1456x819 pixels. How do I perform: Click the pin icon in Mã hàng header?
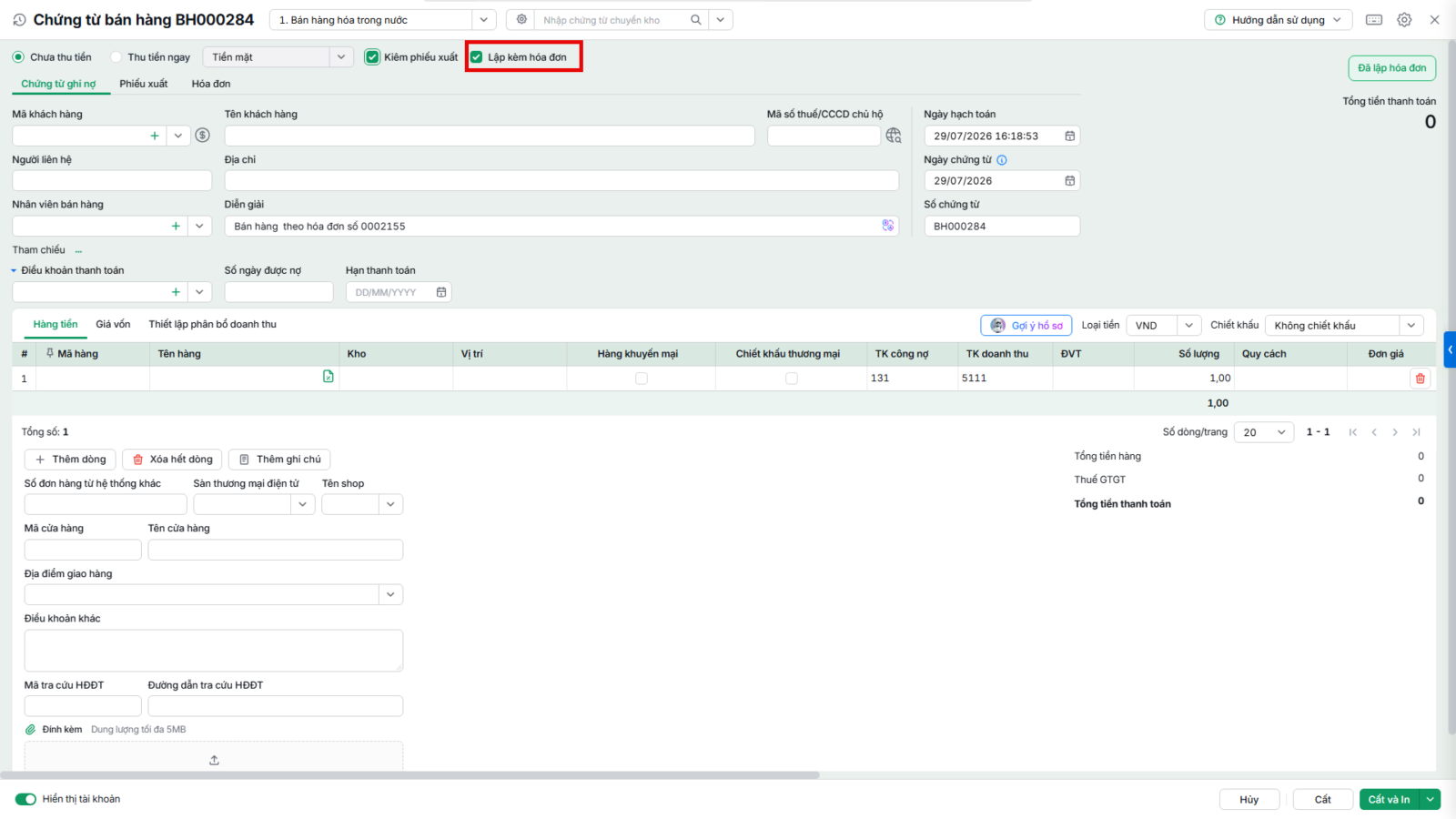click(50, 353)
